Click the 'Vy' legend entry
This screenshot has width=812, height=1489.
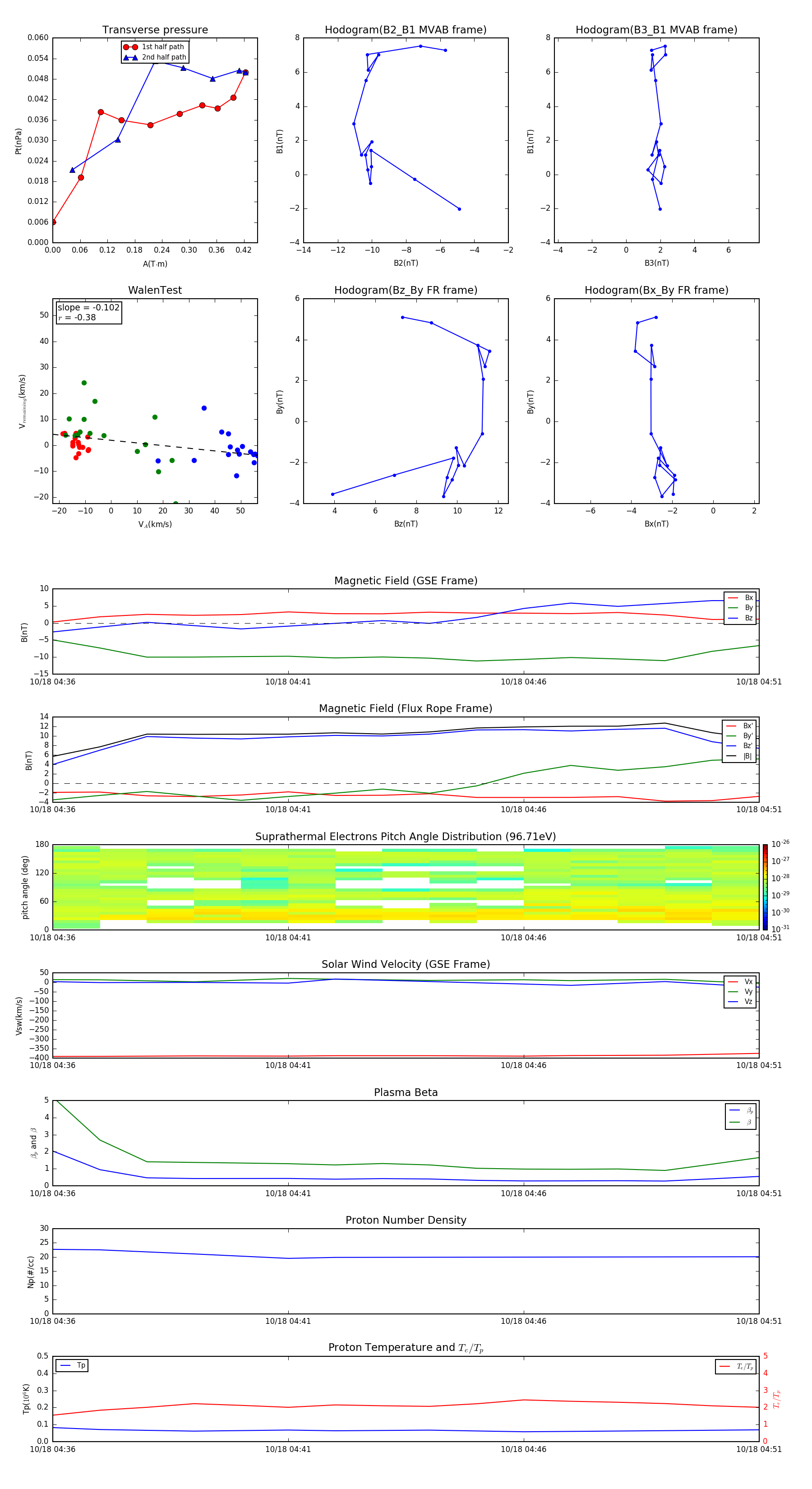click(x=741, y=992)
